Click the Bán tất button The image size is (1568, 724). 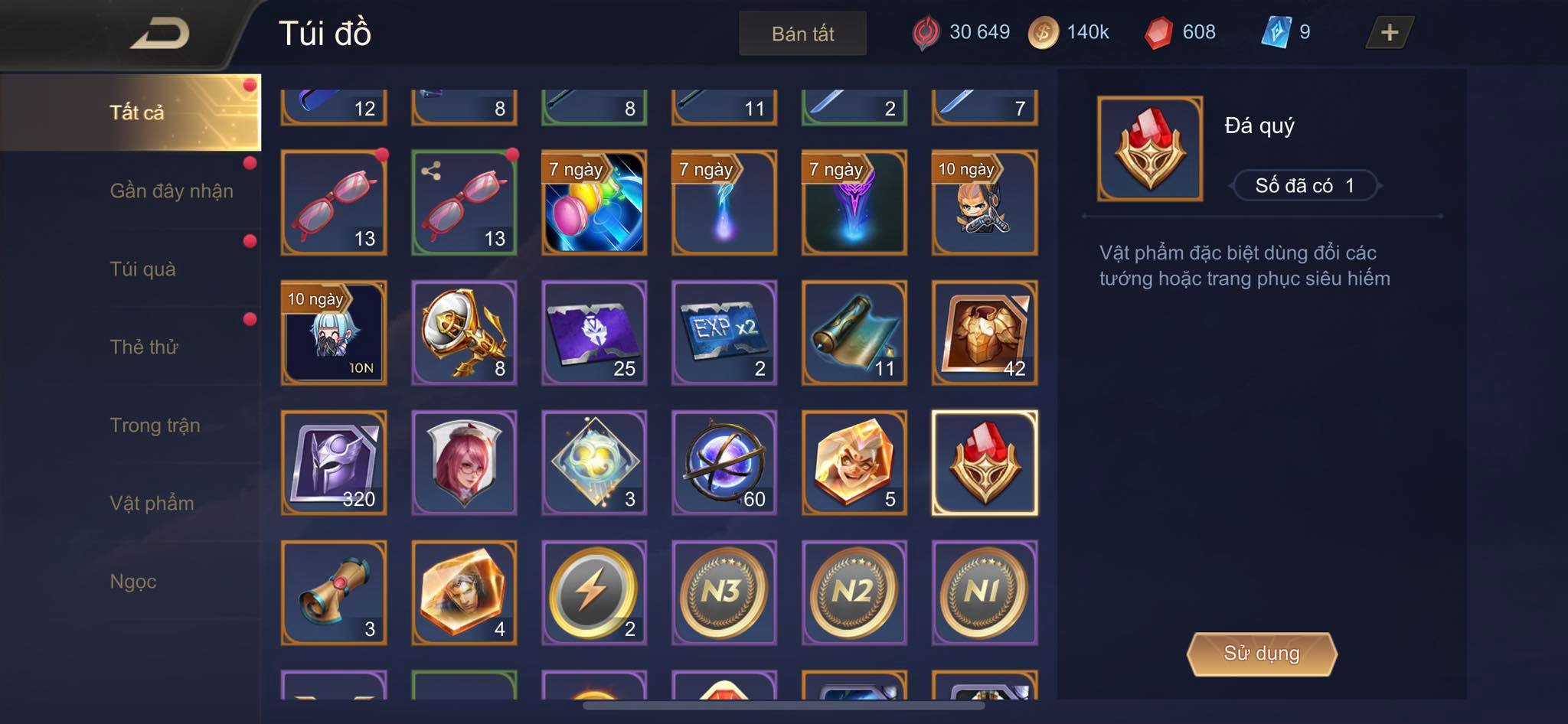(802, 34)
